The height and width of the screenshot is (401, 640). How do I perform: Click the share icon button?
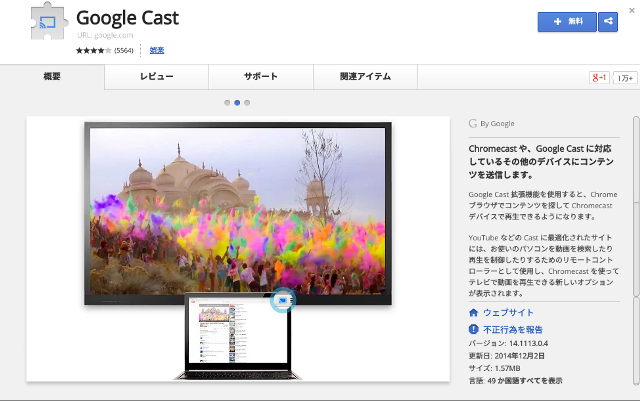pyautogui.click(x=607, y=22)
